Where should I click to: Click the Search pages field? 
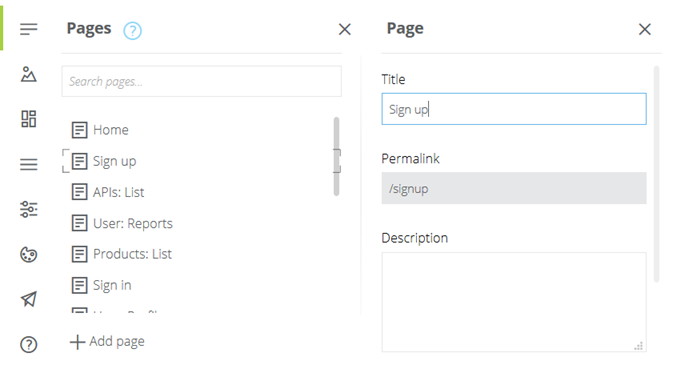(x=201, y=81)
